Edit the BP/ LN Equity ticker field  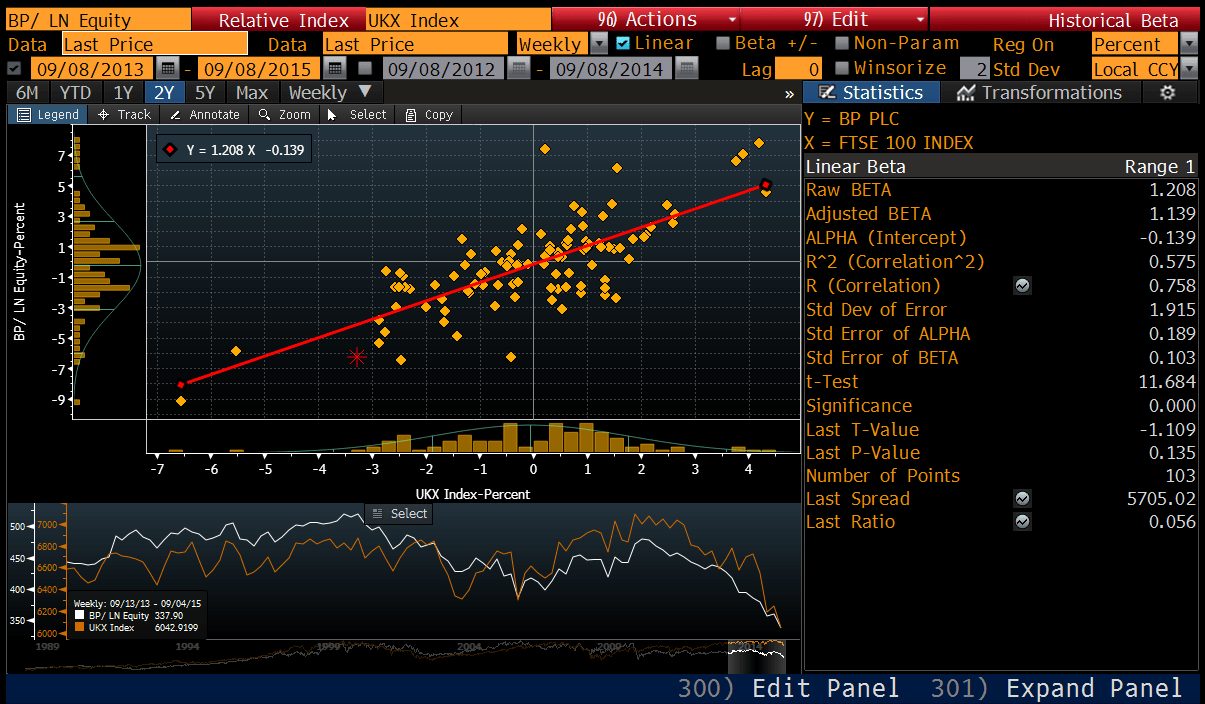(98, 20)
